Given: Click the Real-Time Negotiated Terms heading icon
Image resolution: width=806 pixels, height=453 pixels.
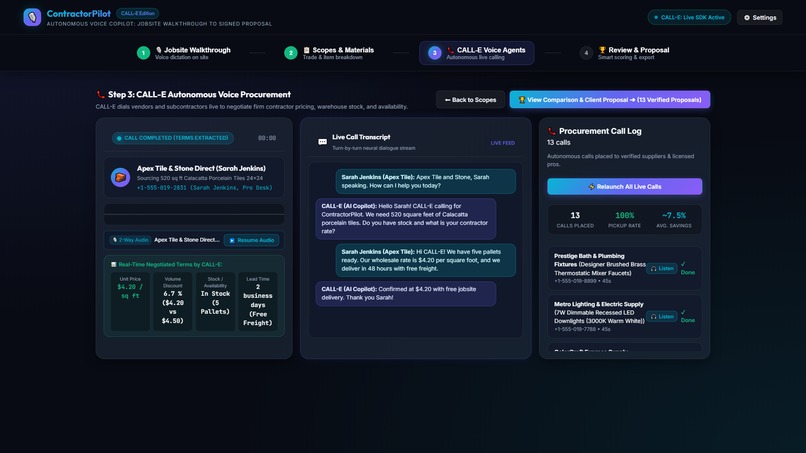Looking at the screenshot, I should (x=114, y=264).
